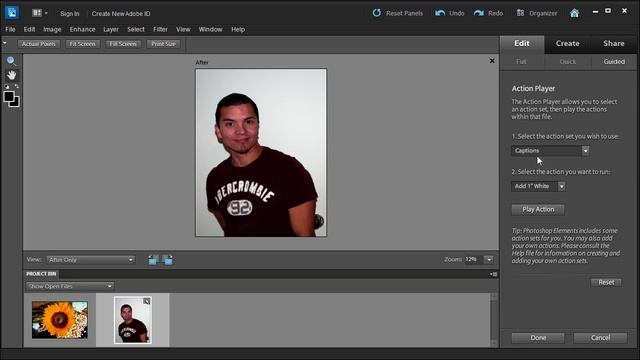The width and height of the screenshot is (640, 360).
Task: Open the Edit menu
Action: pos(29,29)
